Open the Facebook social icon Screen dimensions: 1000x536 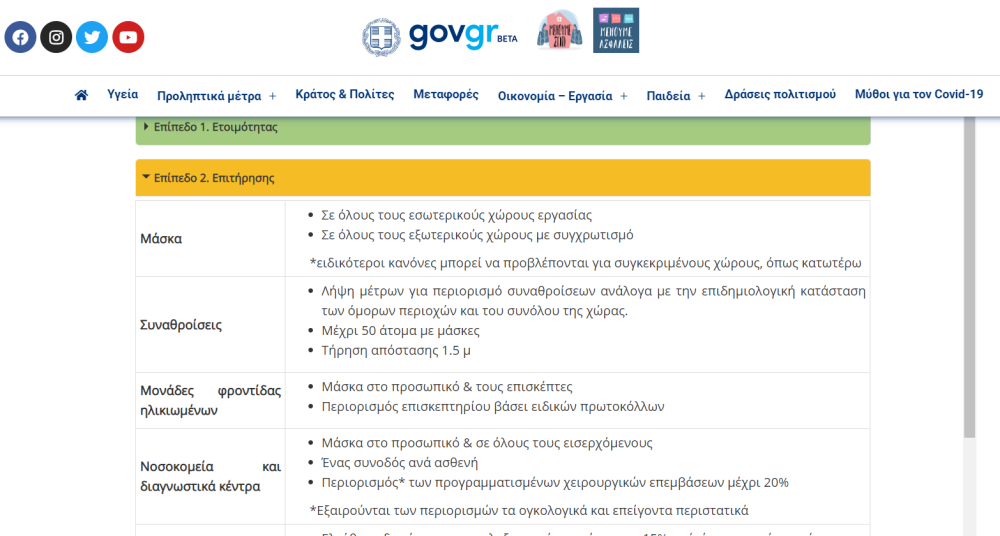pos(20,37)
